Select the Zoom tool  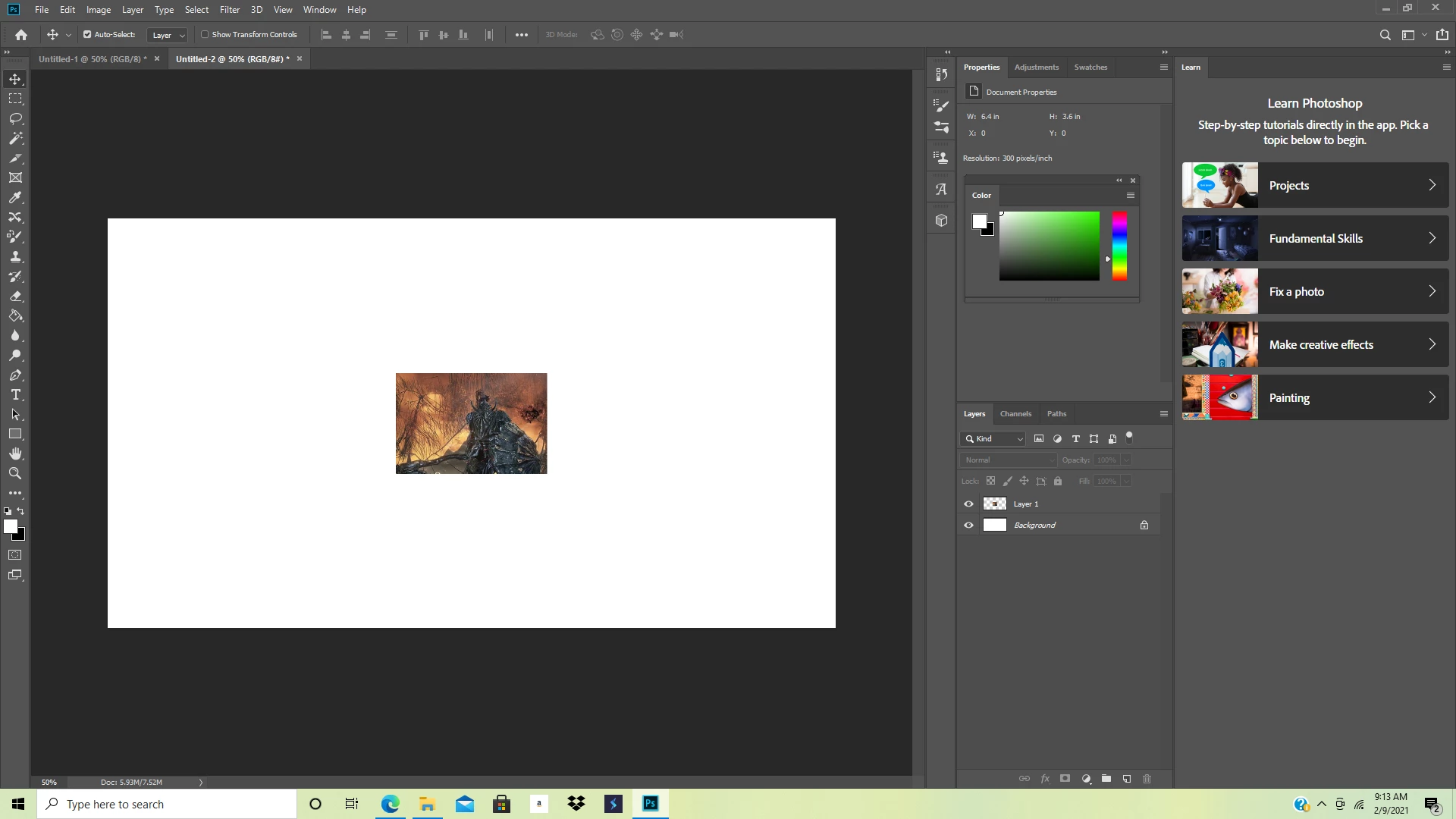(15, 473)
